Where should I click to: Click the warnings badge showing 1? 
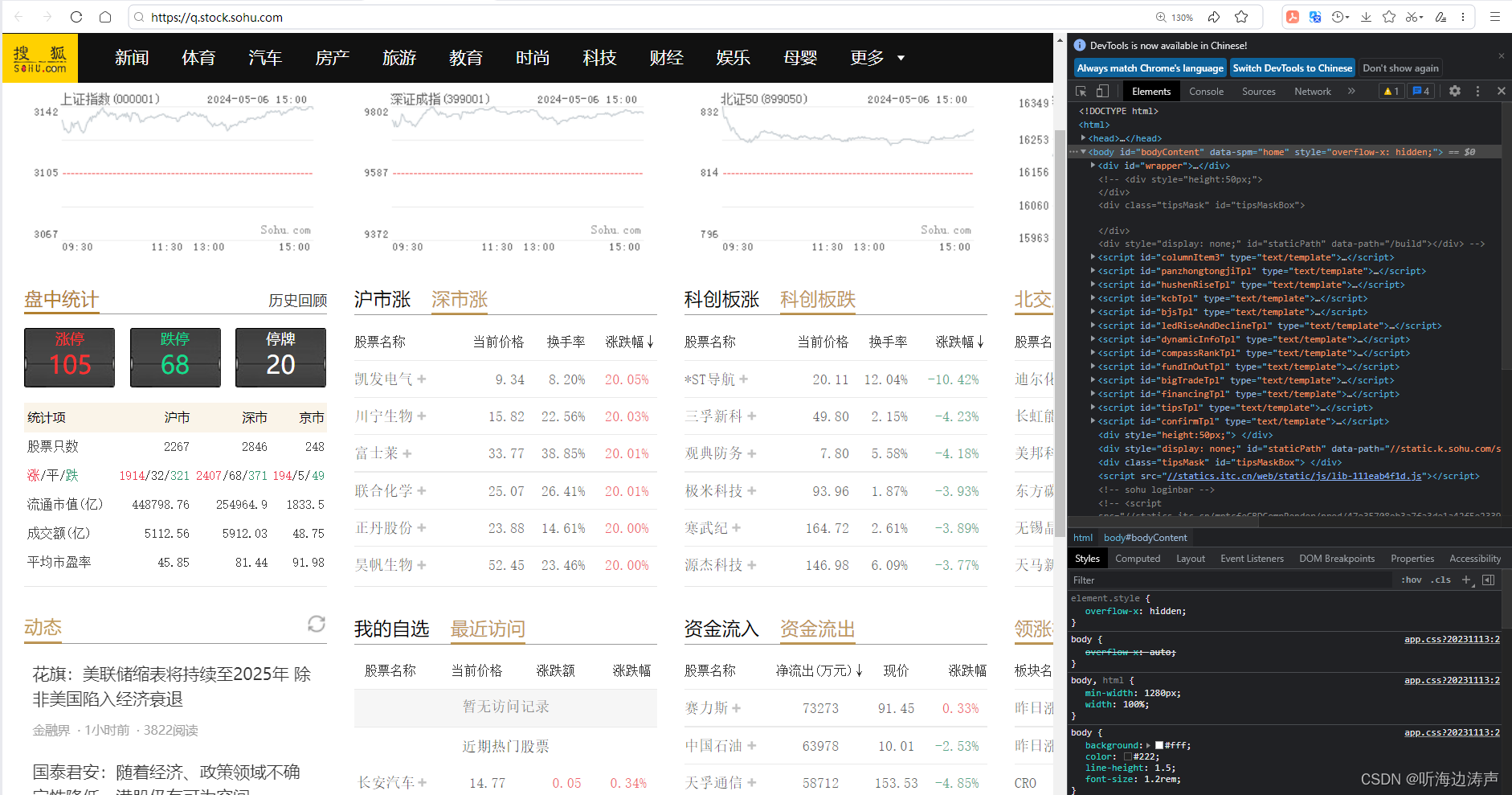point(1391,91)
